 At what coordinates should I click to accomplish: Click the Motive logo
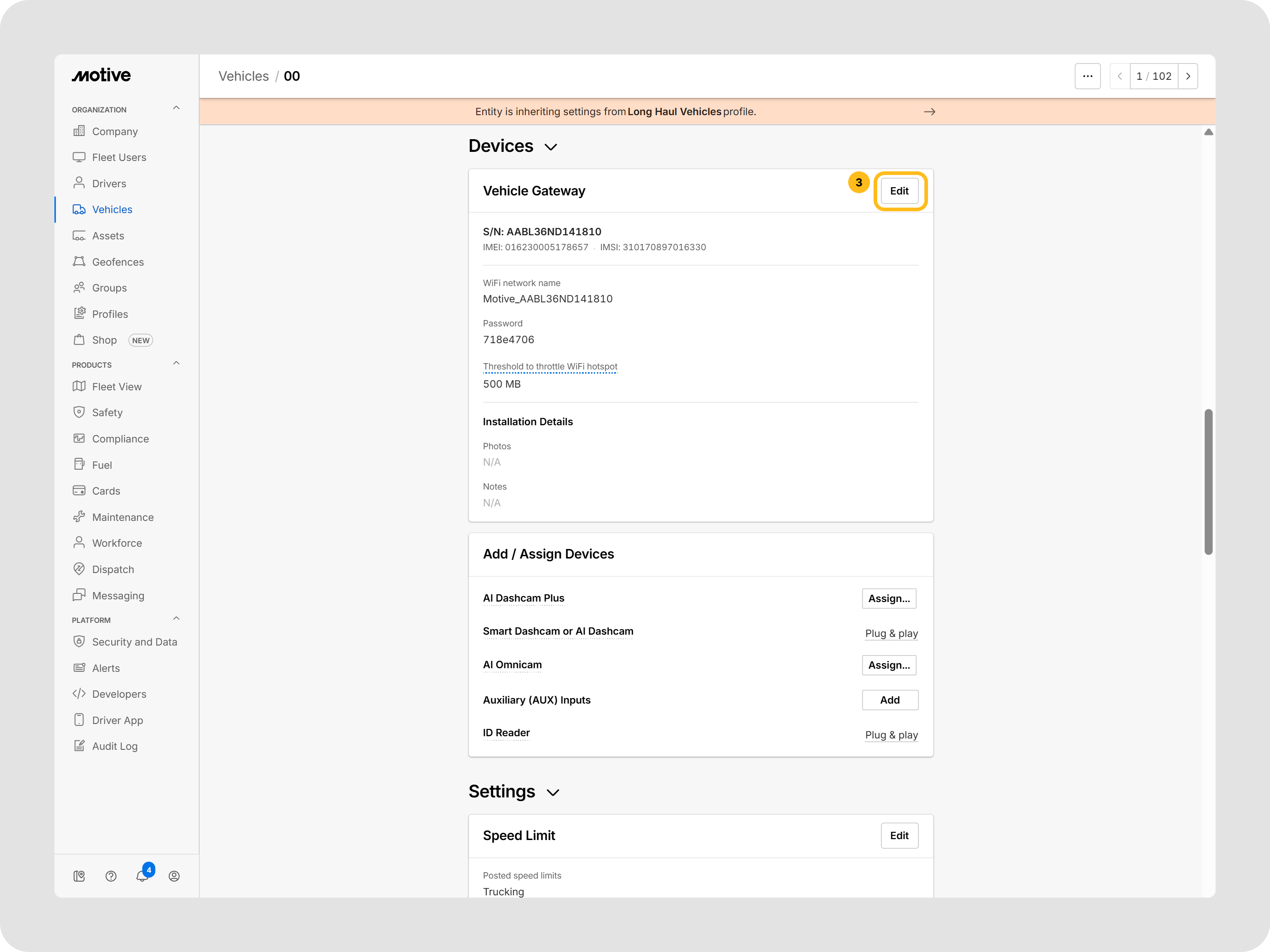[x=101, y=75]
